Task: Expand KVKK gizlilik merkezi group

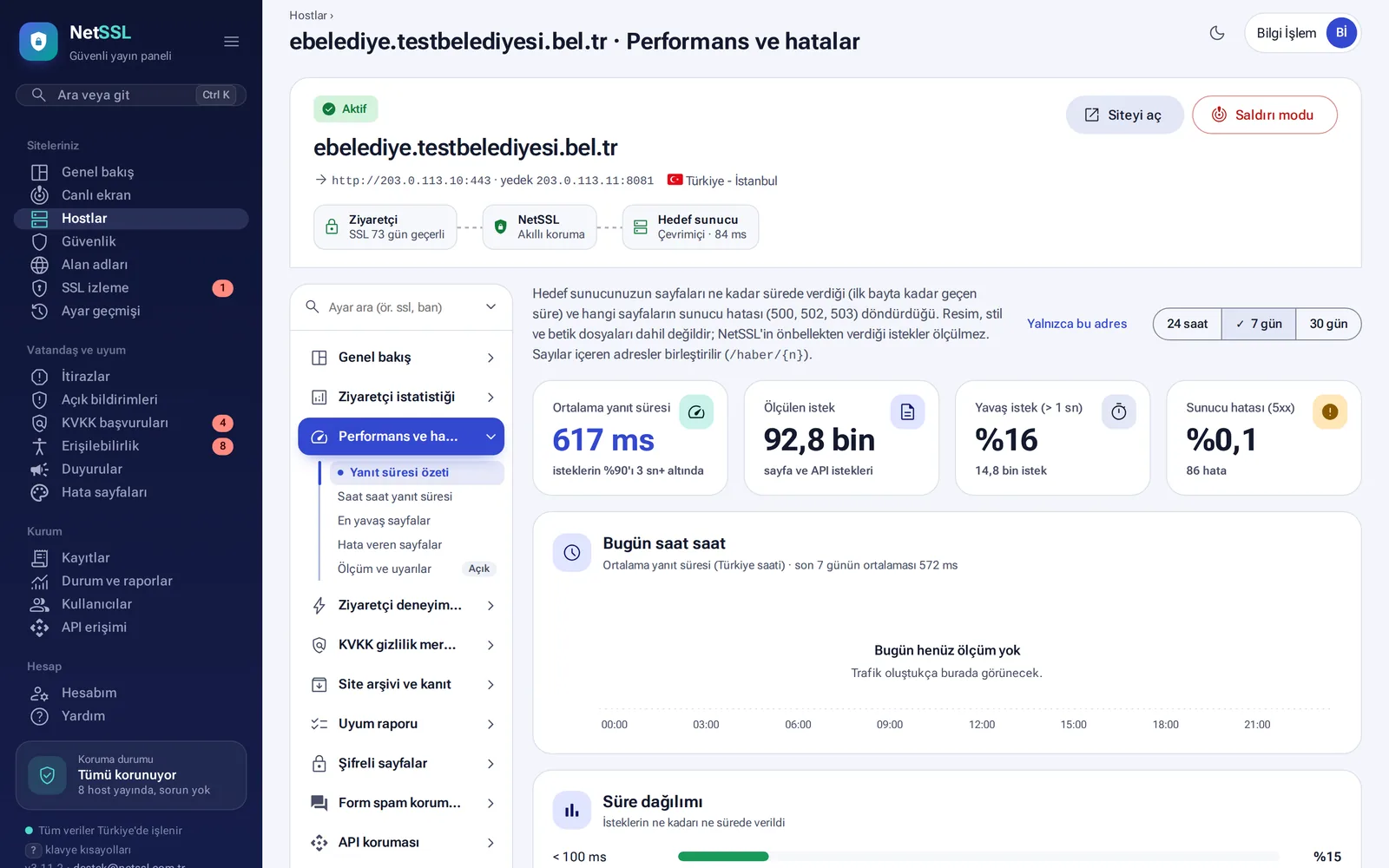Action: point(402,645)
